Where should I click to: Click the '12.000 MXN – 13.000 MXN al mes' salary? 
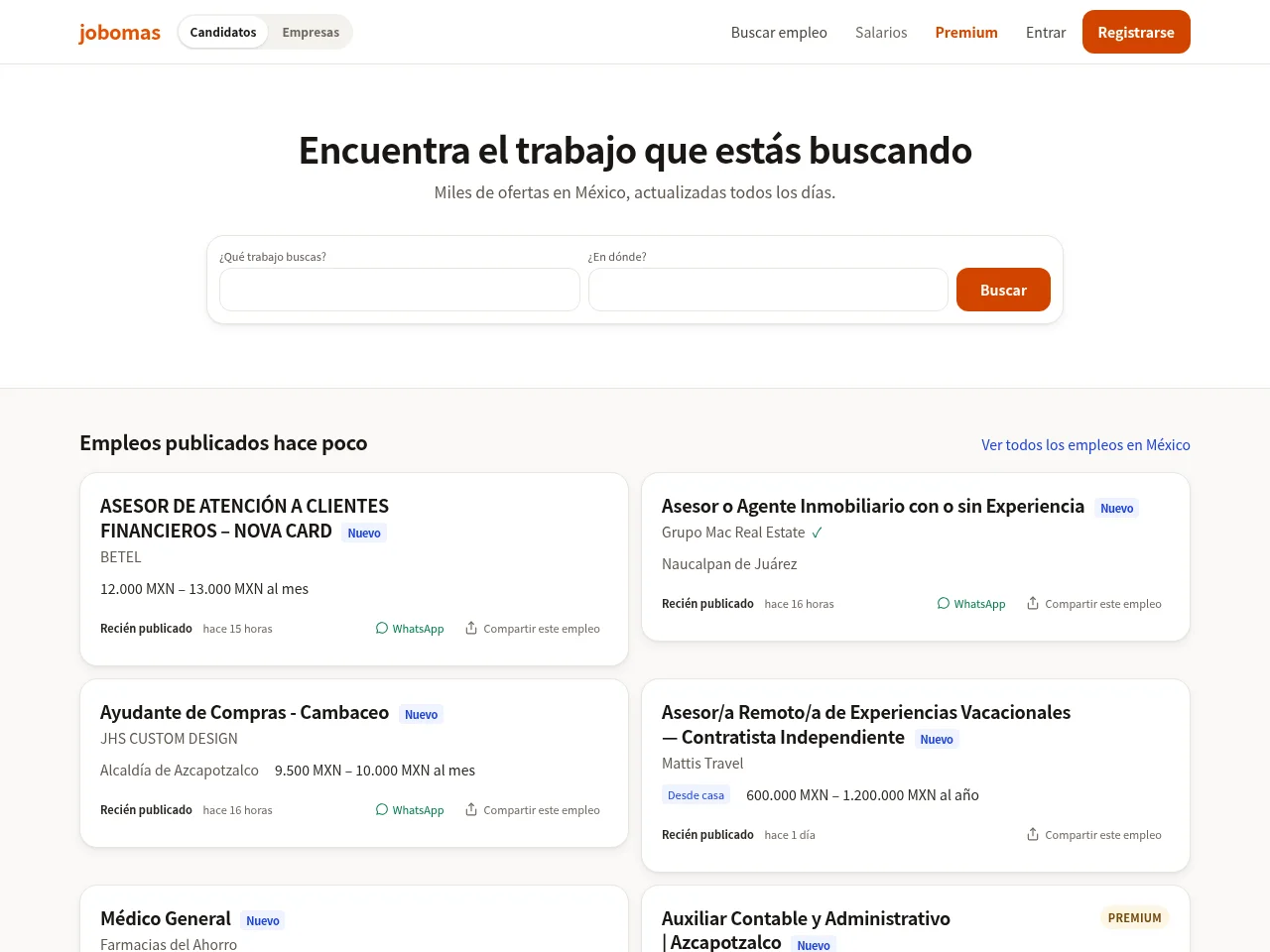(204, 588)
